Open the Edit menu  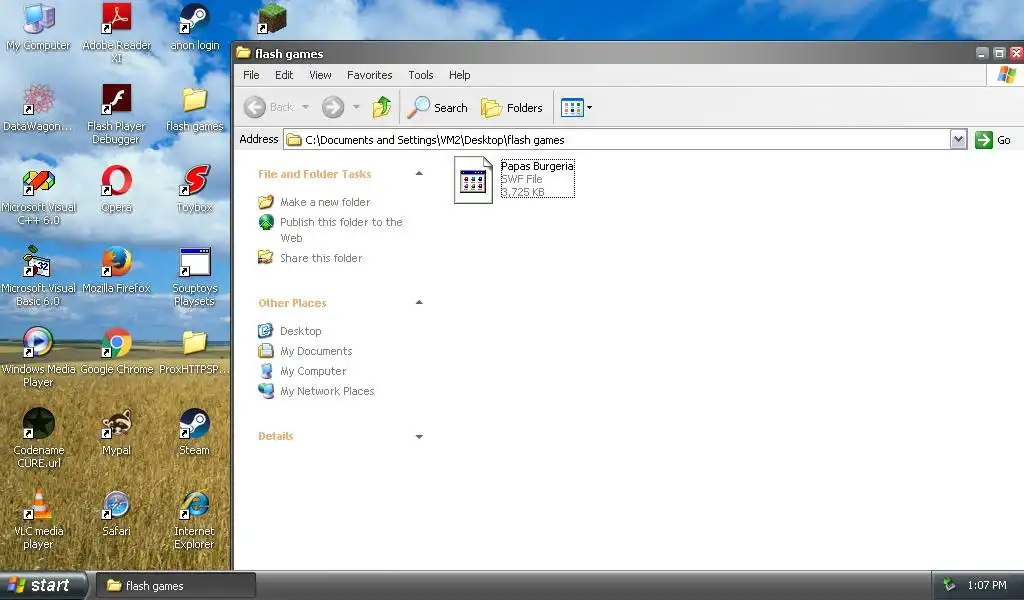284,75
